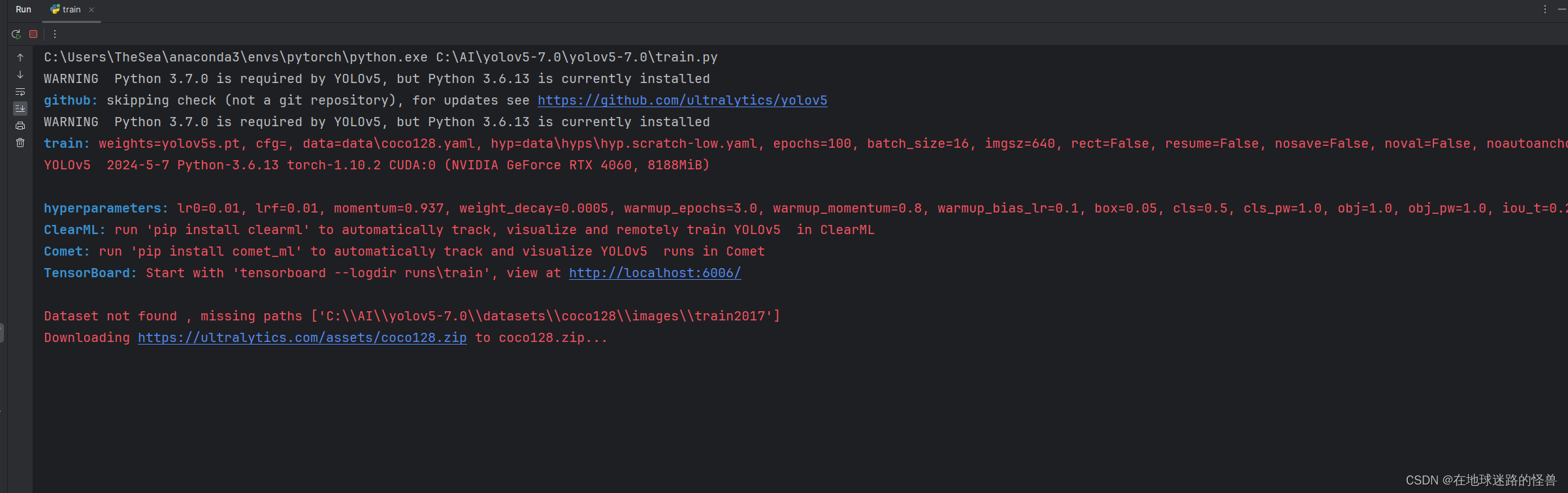Close the train run tab
1568x493 pixels.
coord(91,10)
